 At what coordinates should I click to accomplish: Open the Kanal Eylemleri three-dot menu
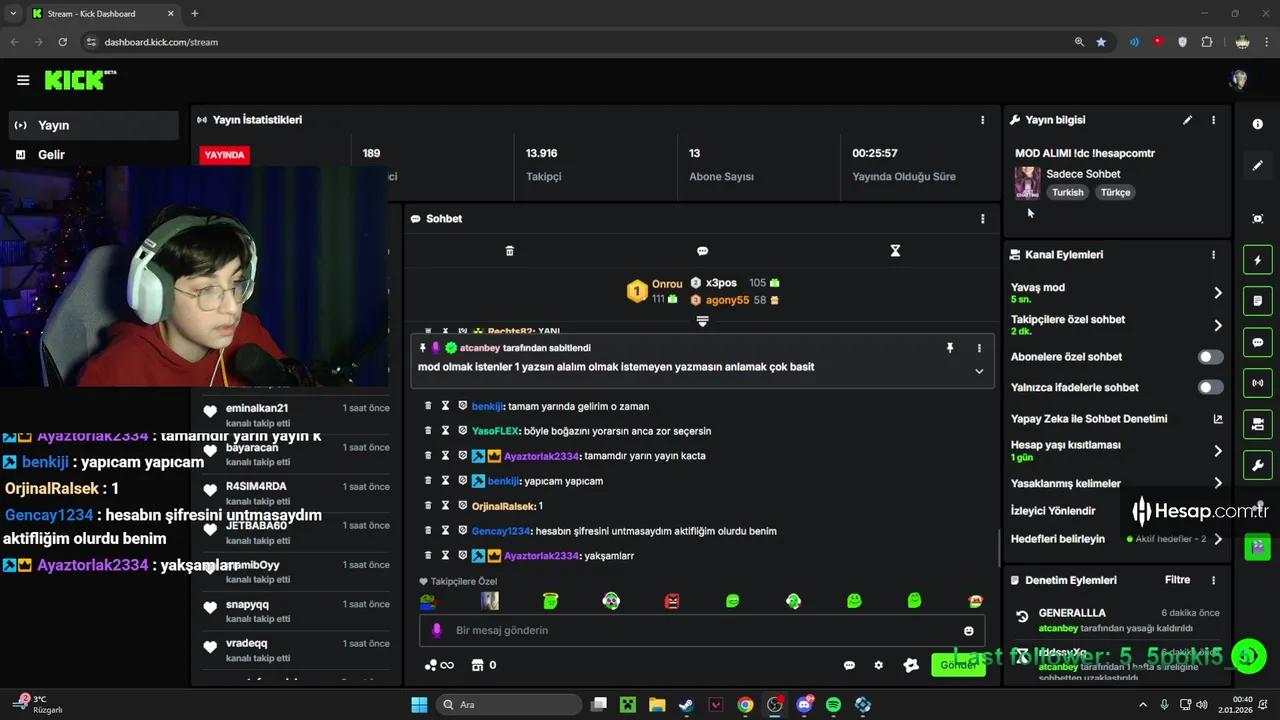click(1213, 255)
